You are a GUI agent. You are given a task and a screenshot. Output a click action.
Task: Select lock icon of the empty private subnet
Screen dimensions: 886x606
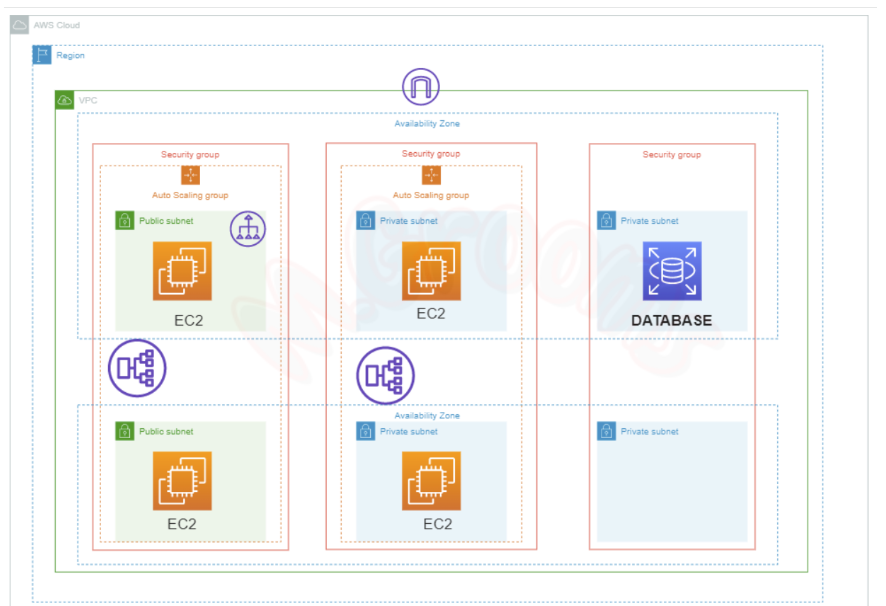(606, 431)
